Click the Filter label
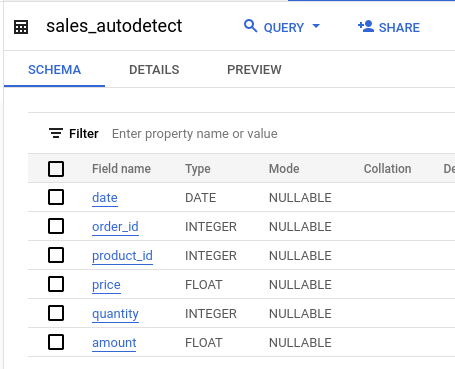Viewport: 455px width, 369px height. click(x=84, y=134)
